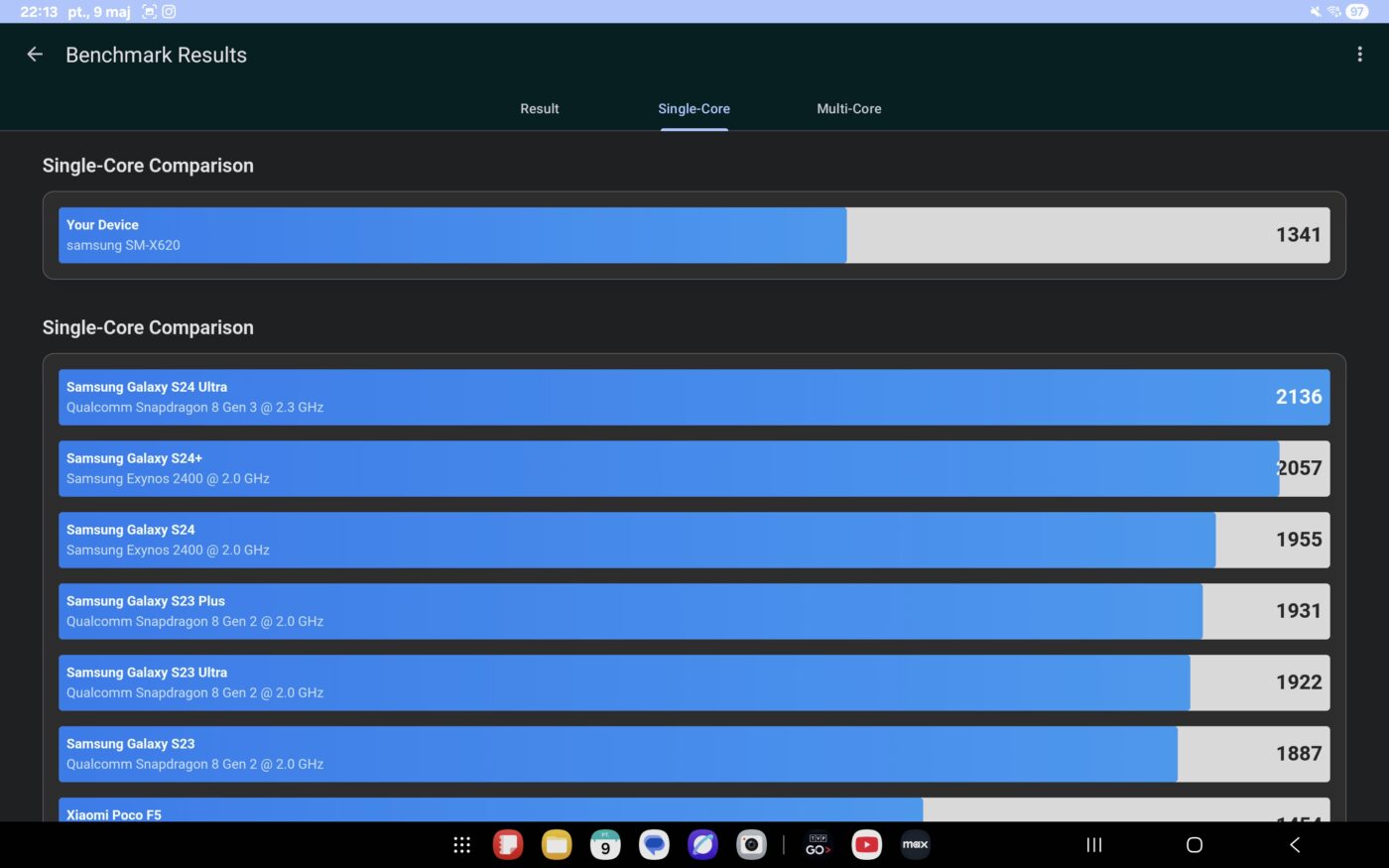Switch to the Multi-Core tab
The height and width of the screenshot is (868, 1389).
pos(848,109)
